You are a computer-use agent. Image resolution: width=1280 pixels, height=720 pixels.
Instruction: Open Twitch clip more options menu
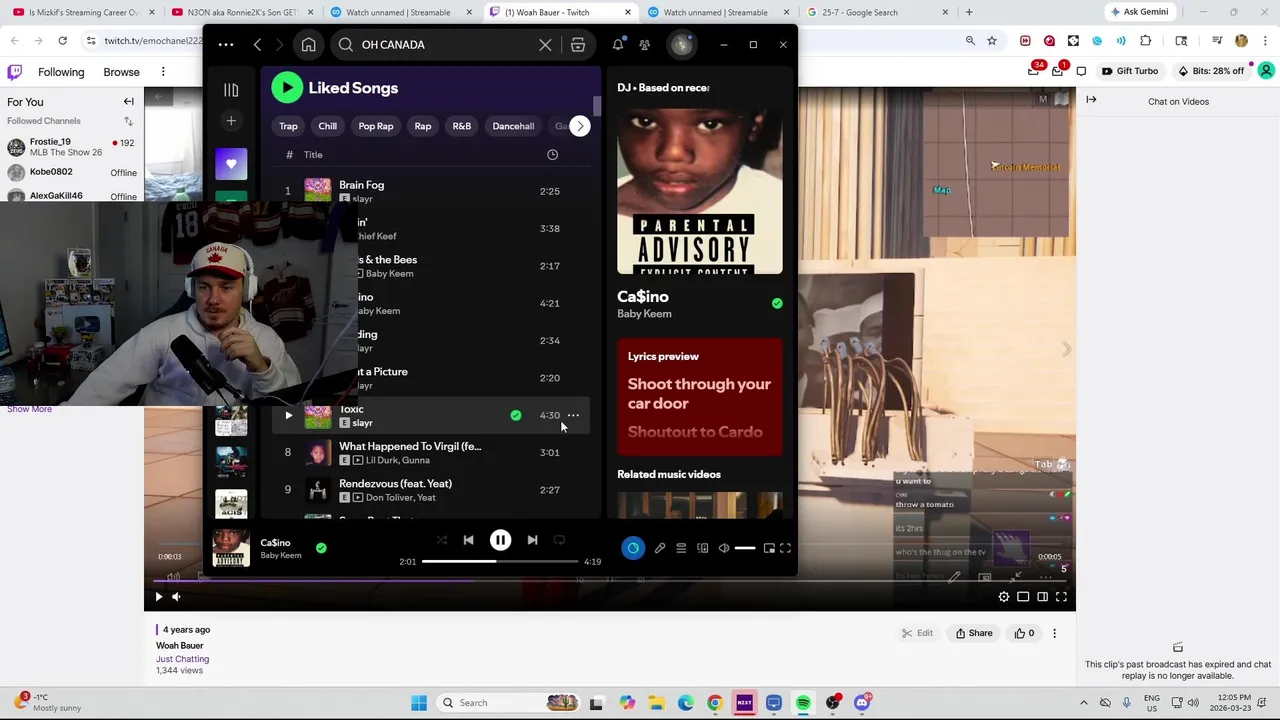pos(1054,633)
